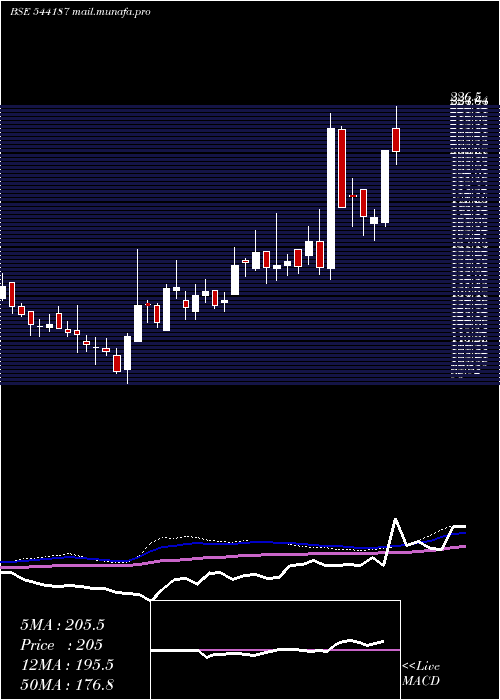Click the '5MA : 205.5' value
The width and height of the screenshot is (500, 700).
click(x=62, y=625)
